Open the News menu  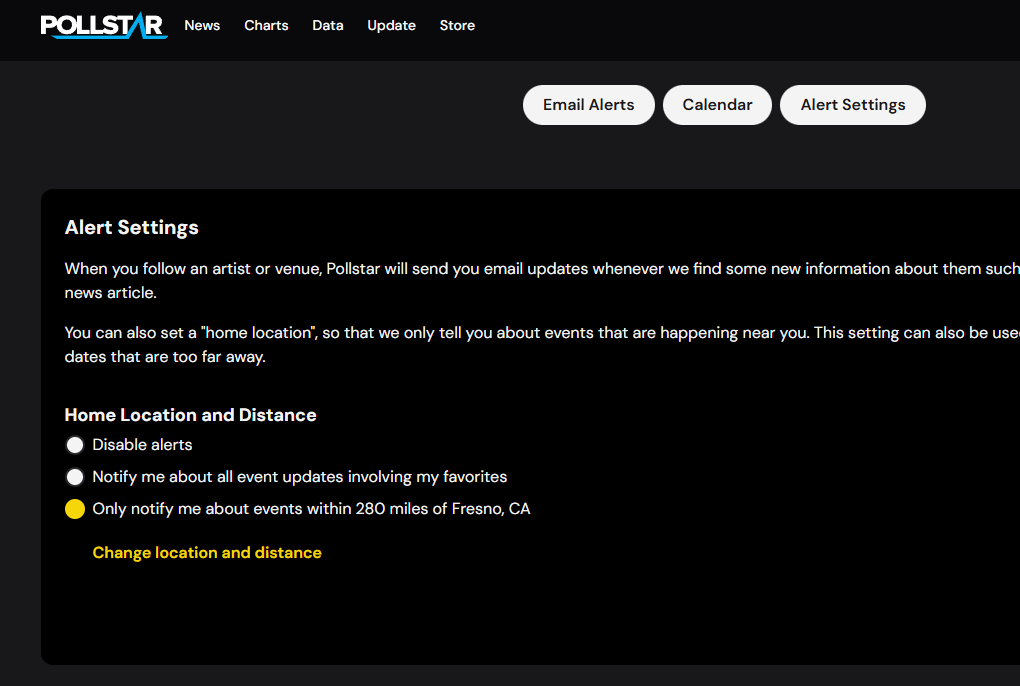pyautogui.click(x=202, y=25)
